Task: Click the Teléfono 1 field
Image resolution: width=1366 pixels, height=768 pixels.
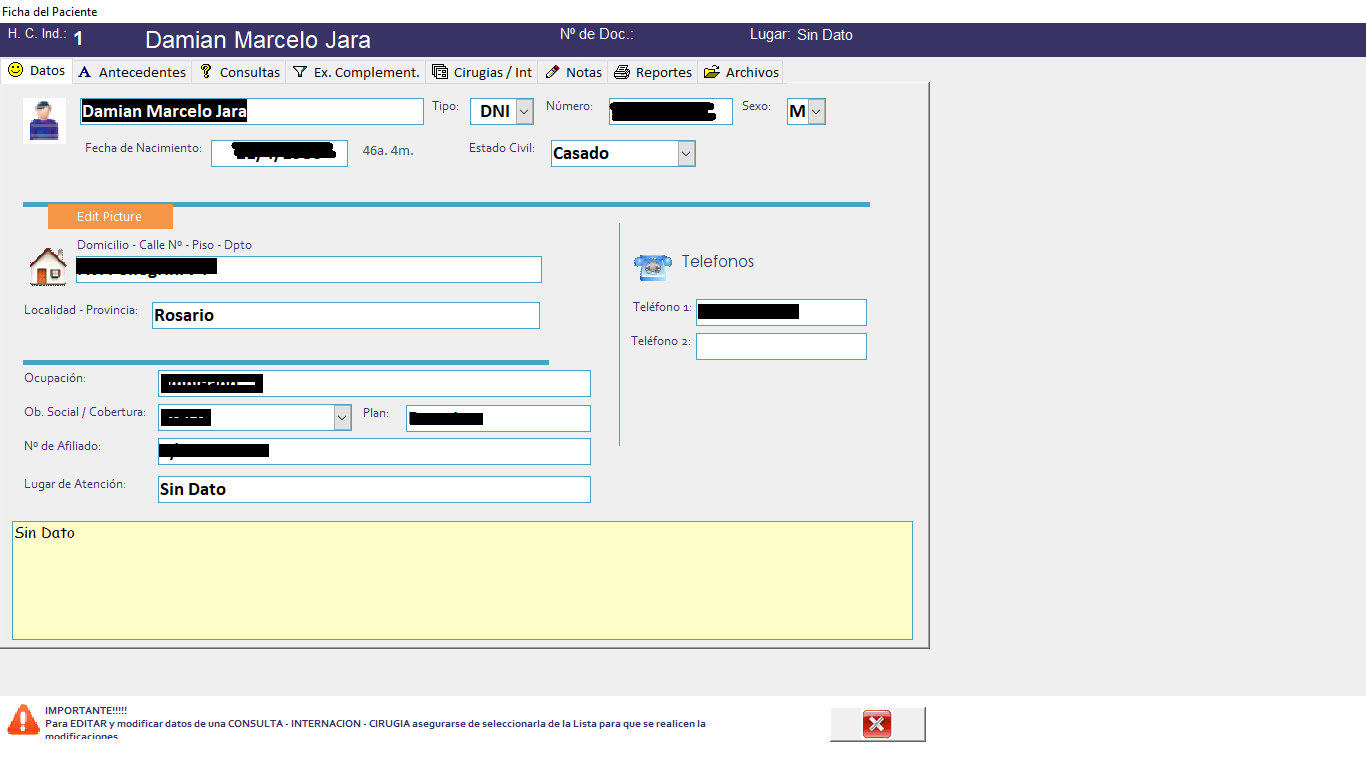Action: (781, 312)
